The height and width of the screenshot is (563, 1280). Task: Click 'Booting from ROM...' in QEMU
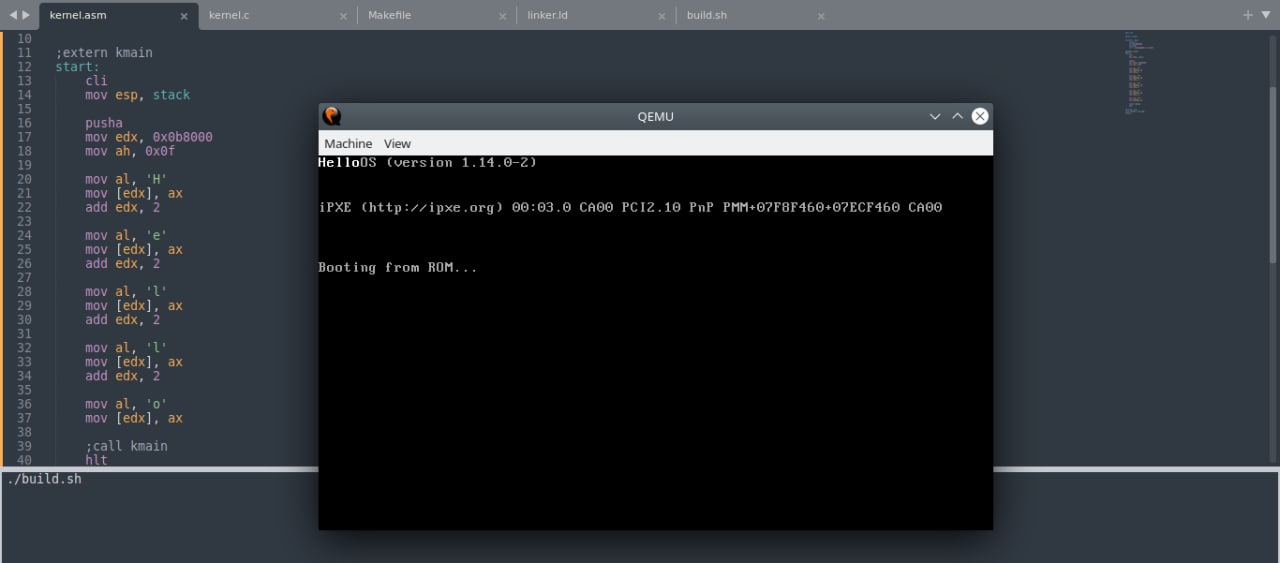[x=398, y=267]
